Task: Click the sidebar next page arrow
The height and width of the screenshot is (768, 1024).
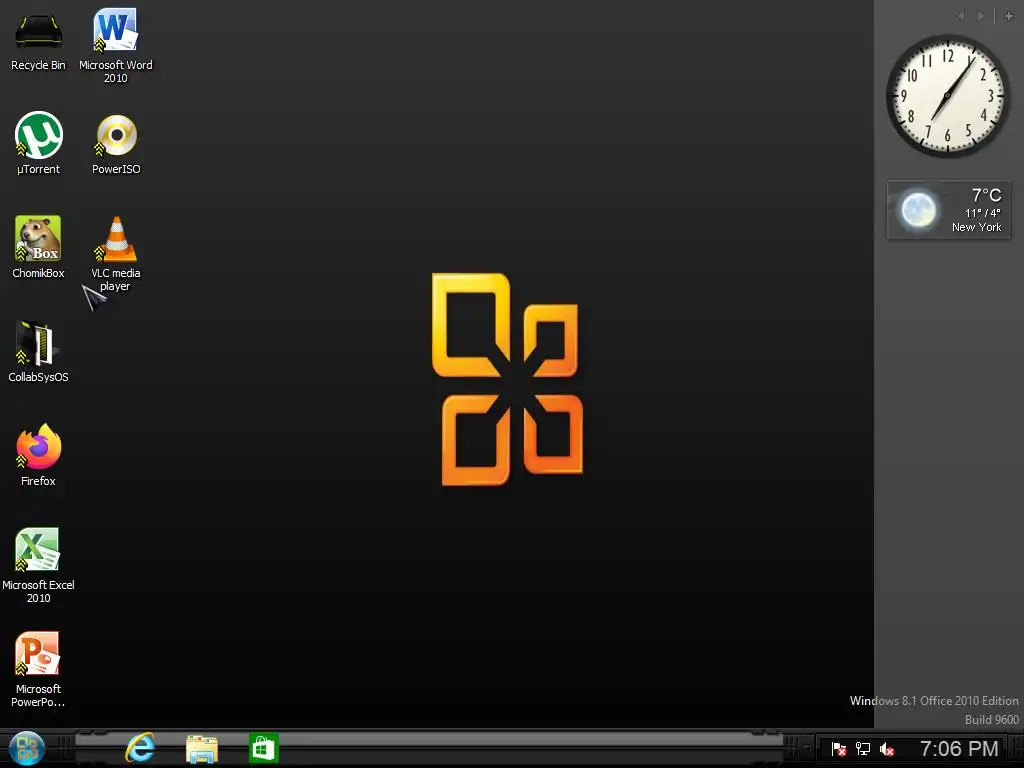Action: 981,16
